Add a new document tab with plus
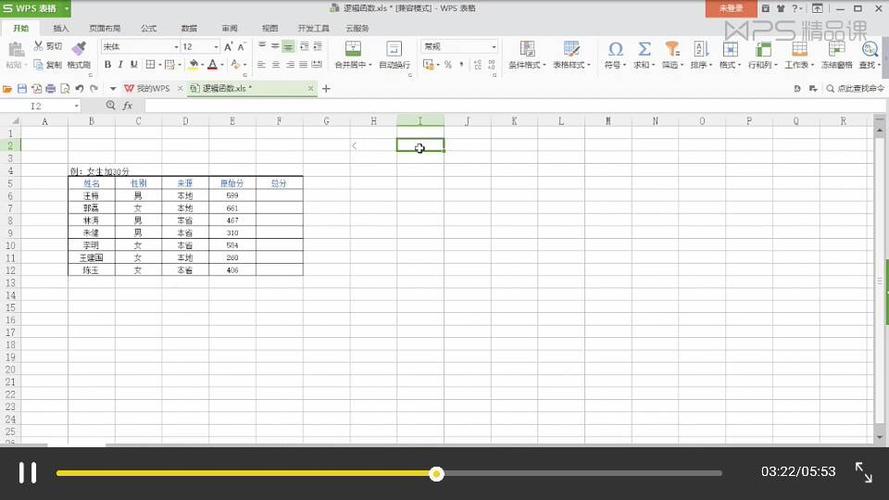 click(x=326, y=88)
